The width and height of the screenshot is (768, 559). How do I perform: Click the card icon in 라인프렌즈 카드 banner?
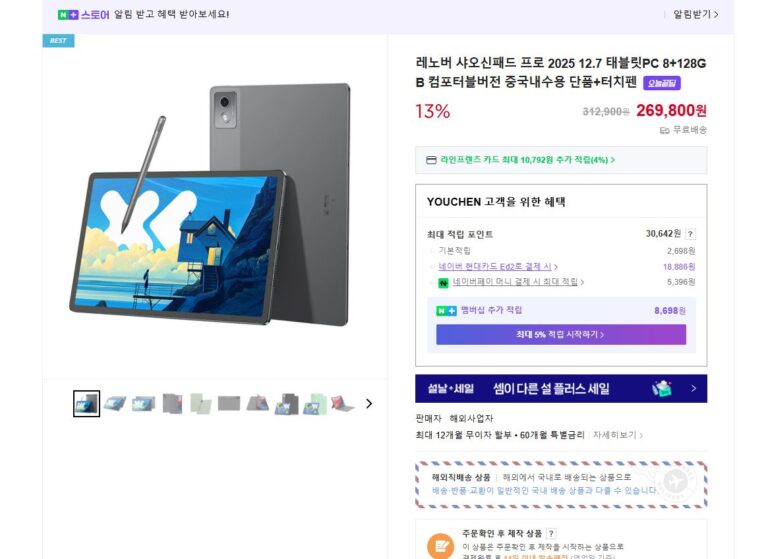[x=431, y=160]
